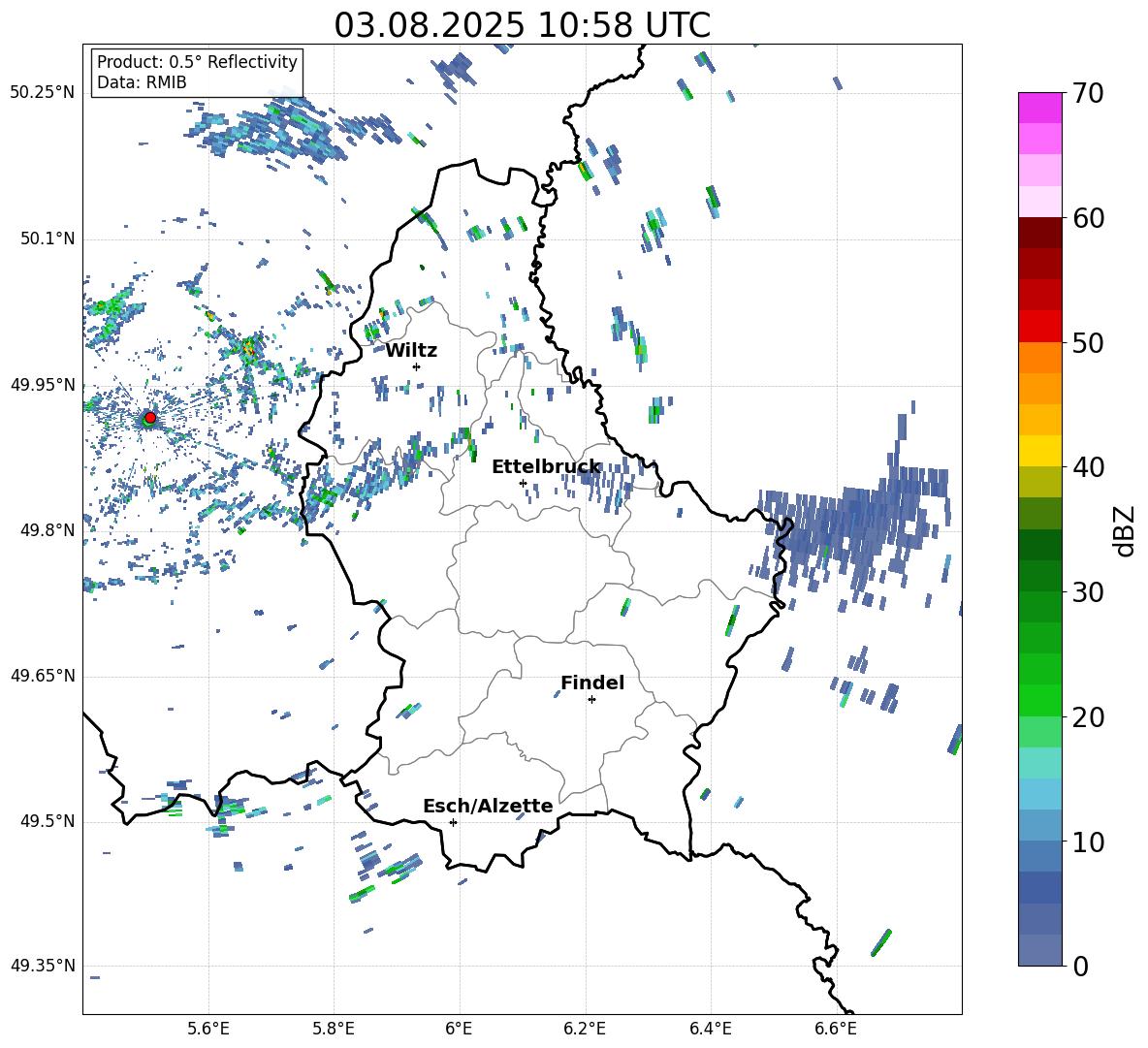1148x1048 pixels.
Task: Click the Findel city label
Action: [x=592, y=683]
